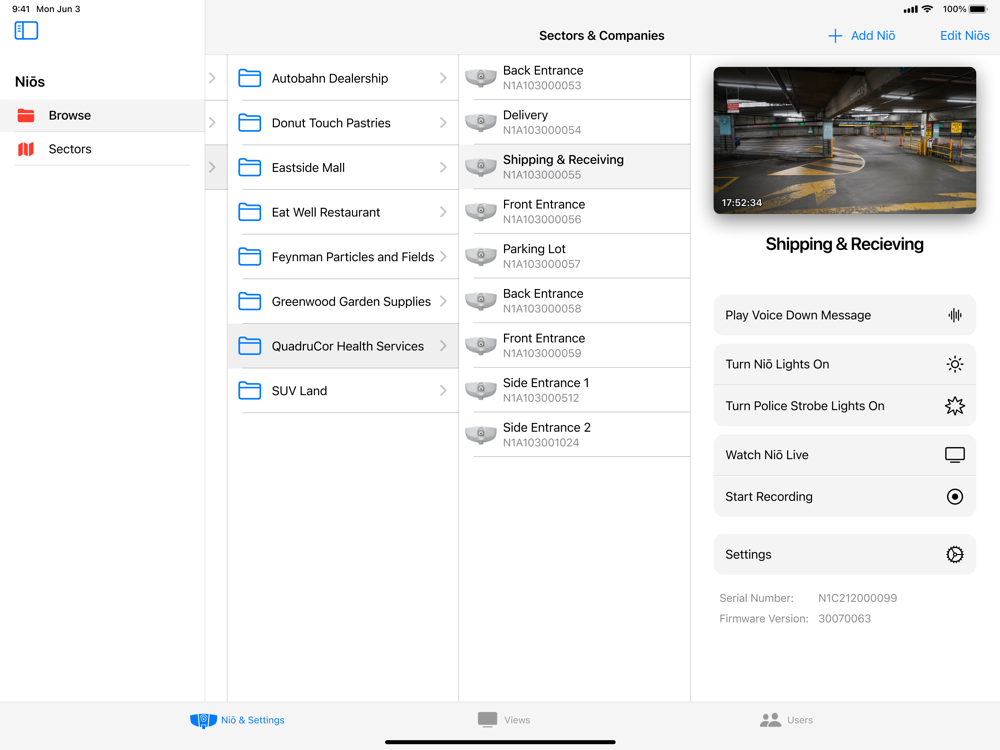Expand SUV Land with its chevron

click(x=443, y=390)
